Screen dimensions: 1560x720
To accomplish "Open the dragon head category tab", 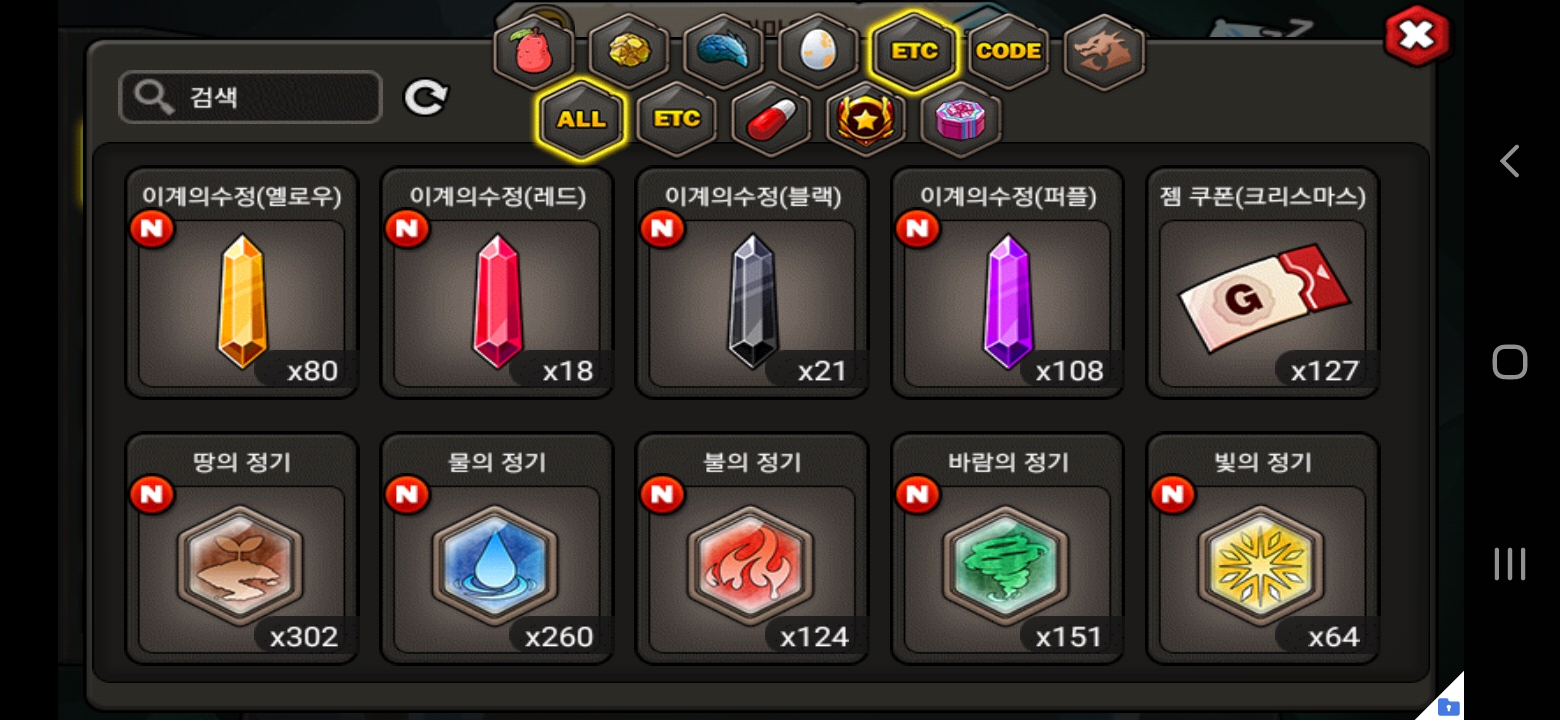I will [x=1103, y=52].
